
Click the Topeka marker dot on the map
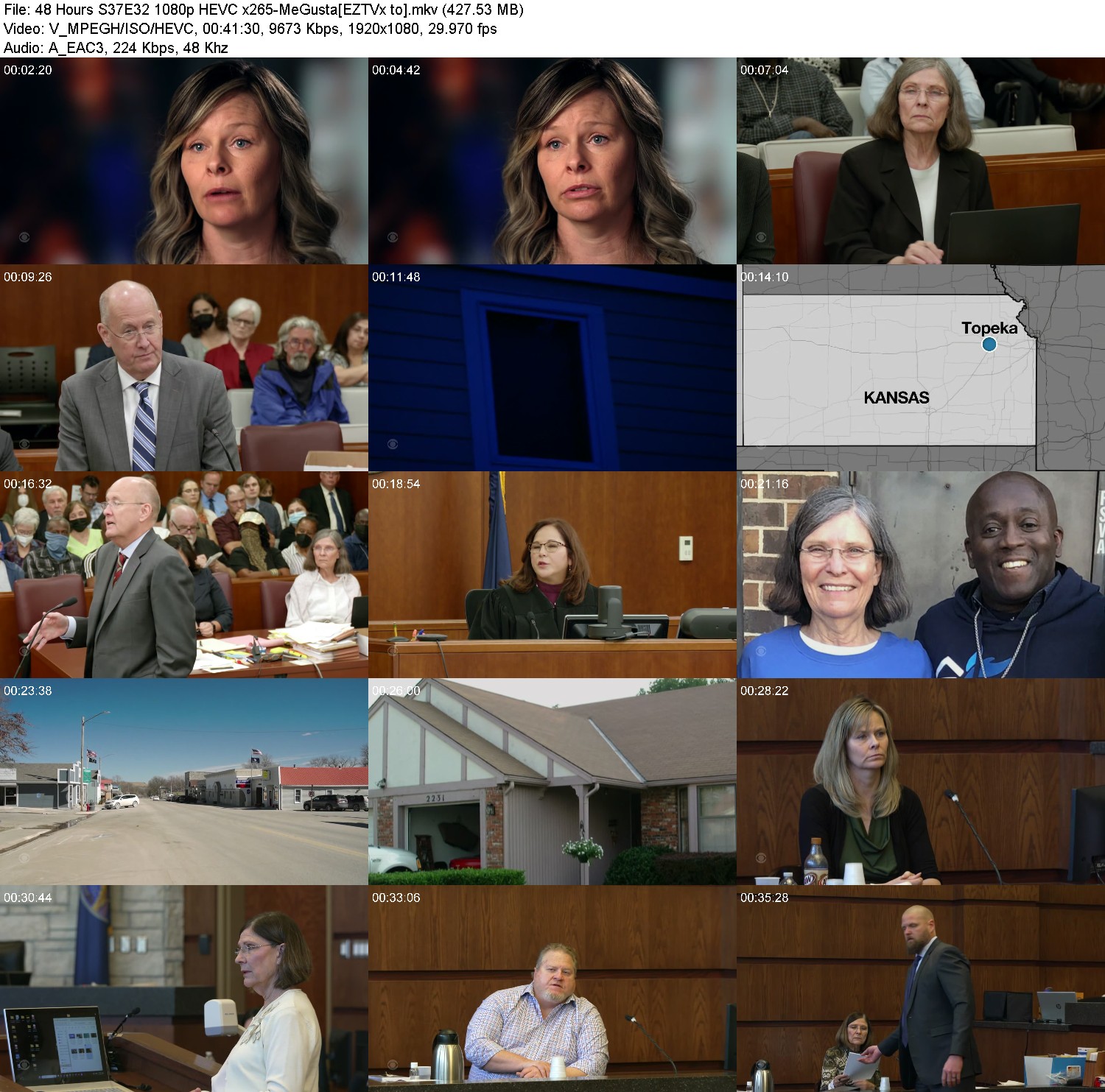coord(989,344)
